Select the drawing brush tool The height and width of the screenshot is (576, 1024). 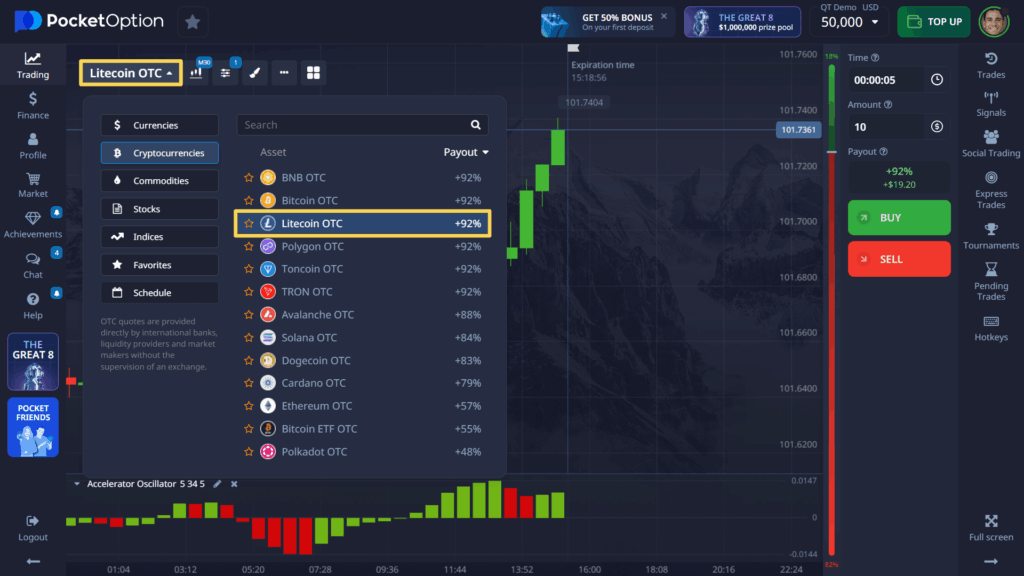254,72
